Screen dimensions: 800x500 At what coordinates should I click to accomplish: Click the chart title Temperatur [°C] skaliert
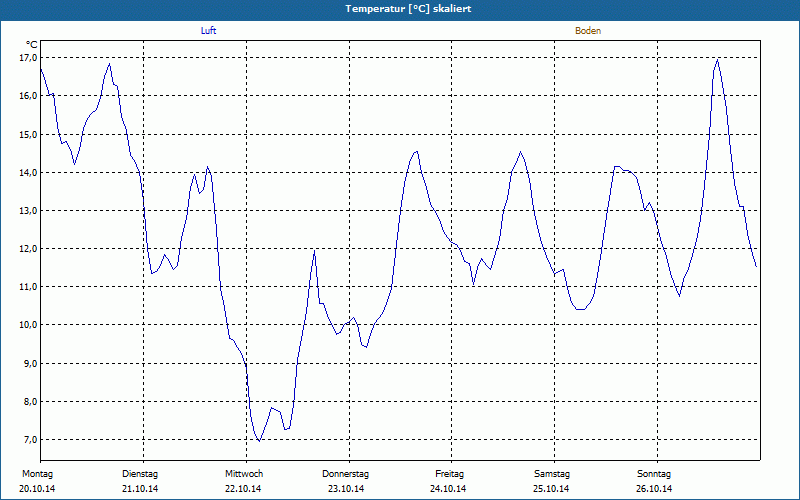408,9
